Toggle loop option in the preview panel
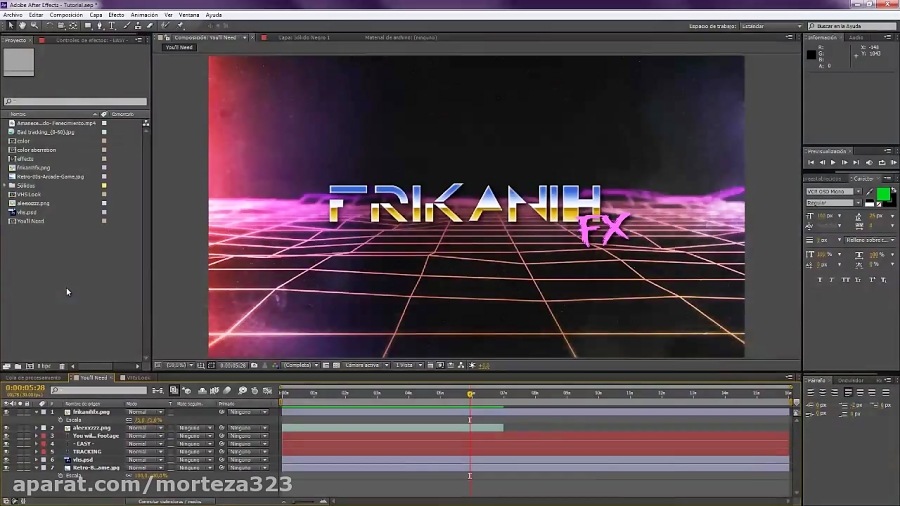900x506 pixels. click(x=882, y=162)
